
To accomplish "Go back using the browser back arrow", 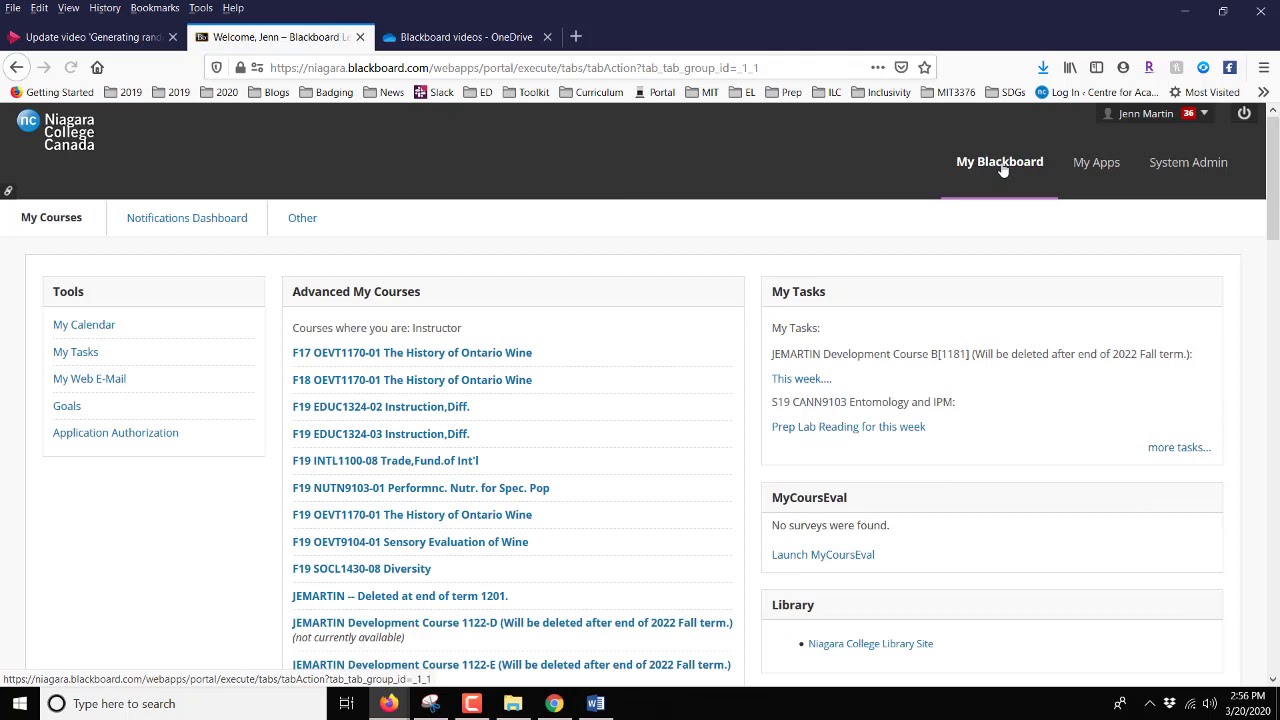I will [16, 67].
